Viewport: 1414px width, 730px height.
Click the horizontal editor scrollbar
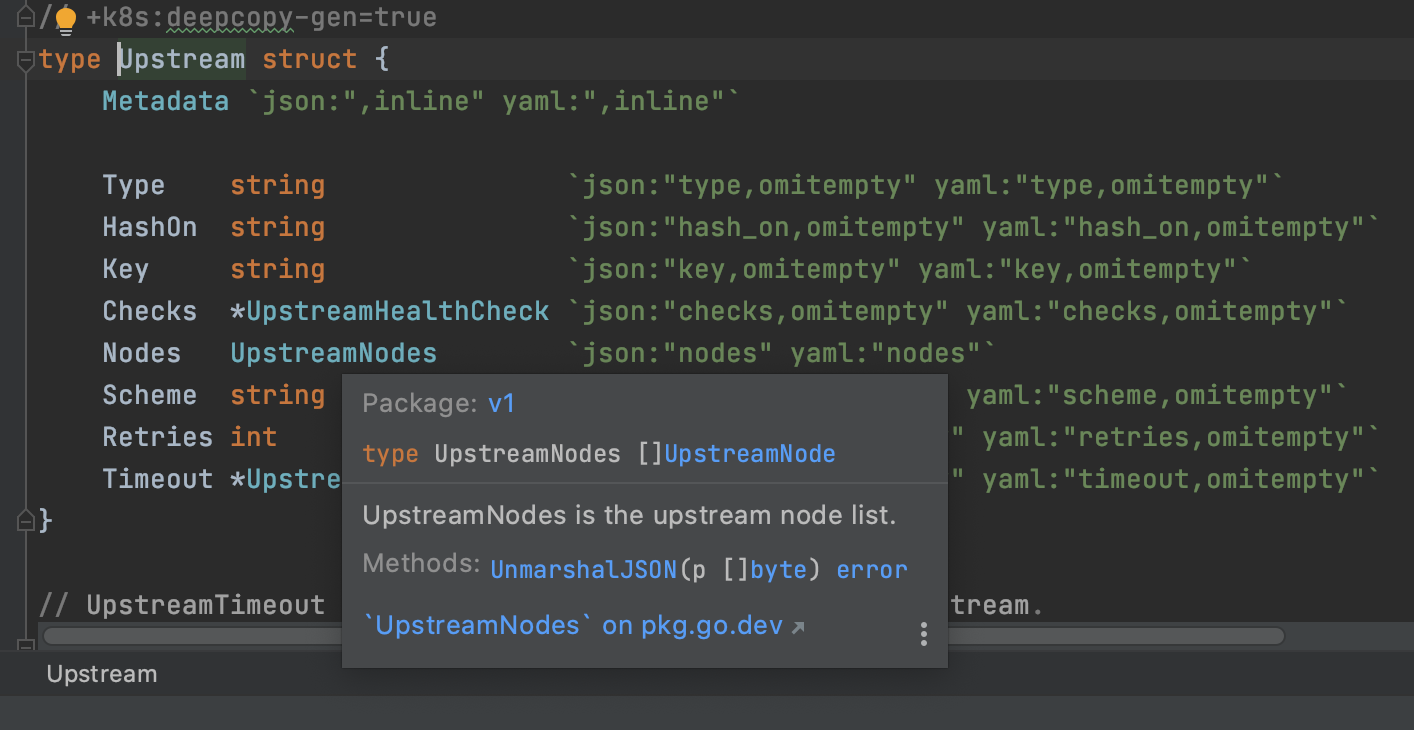coord(664,636)
